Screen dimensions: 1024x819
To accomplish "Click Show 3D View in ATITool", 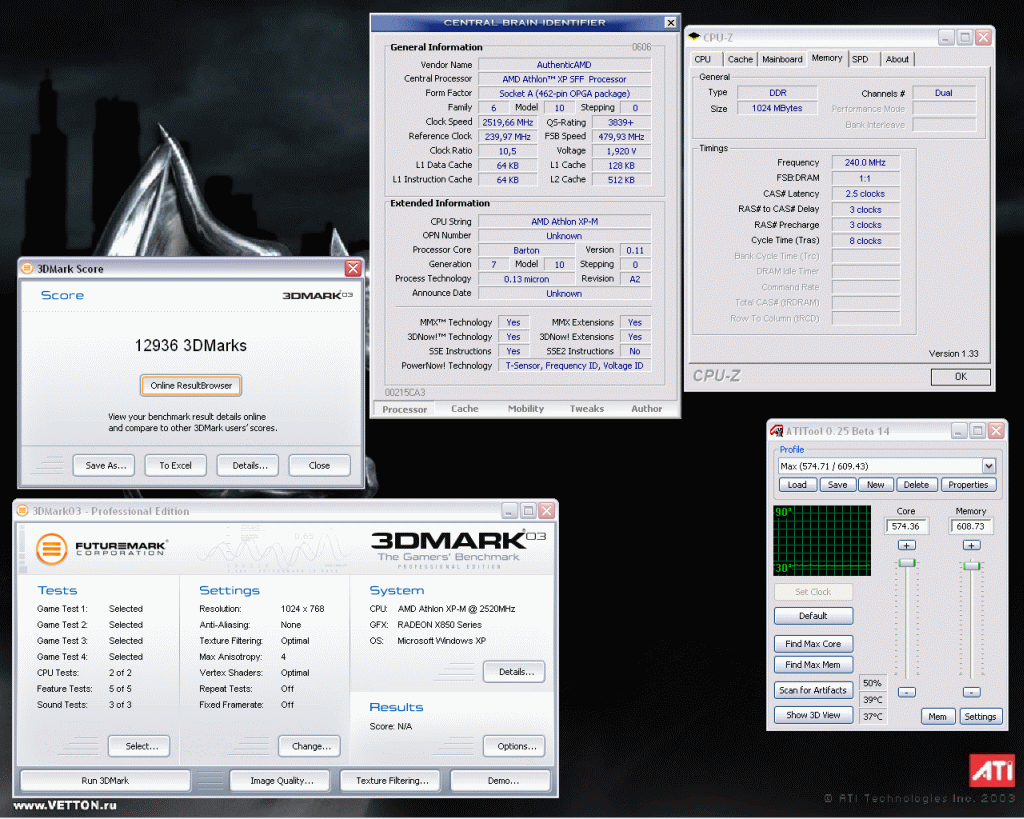I will pos(813,715).
